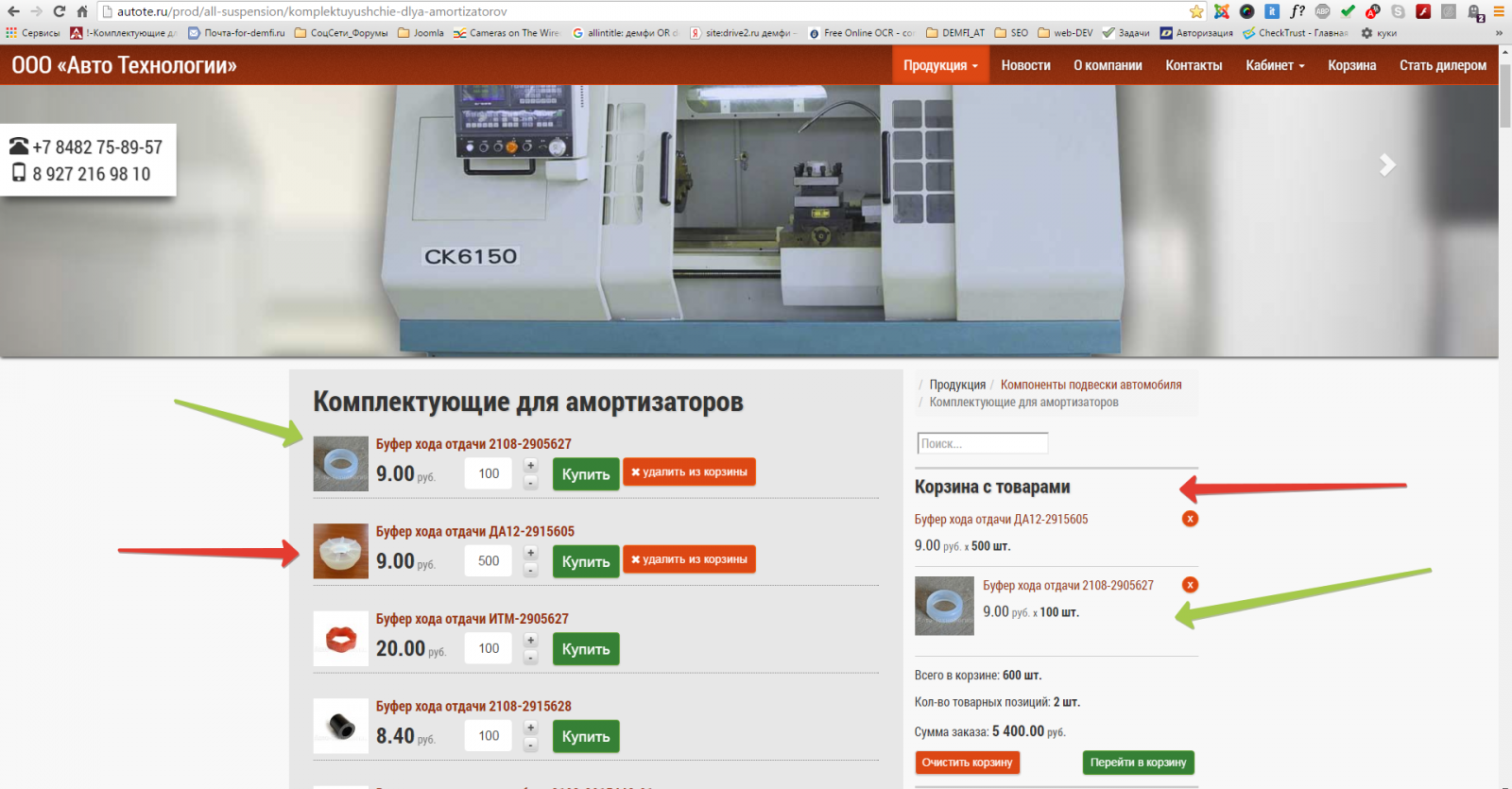Open Chrome hamburger menu
The width and height of the screenshot is (1512, 789).
pos(1499,11)
